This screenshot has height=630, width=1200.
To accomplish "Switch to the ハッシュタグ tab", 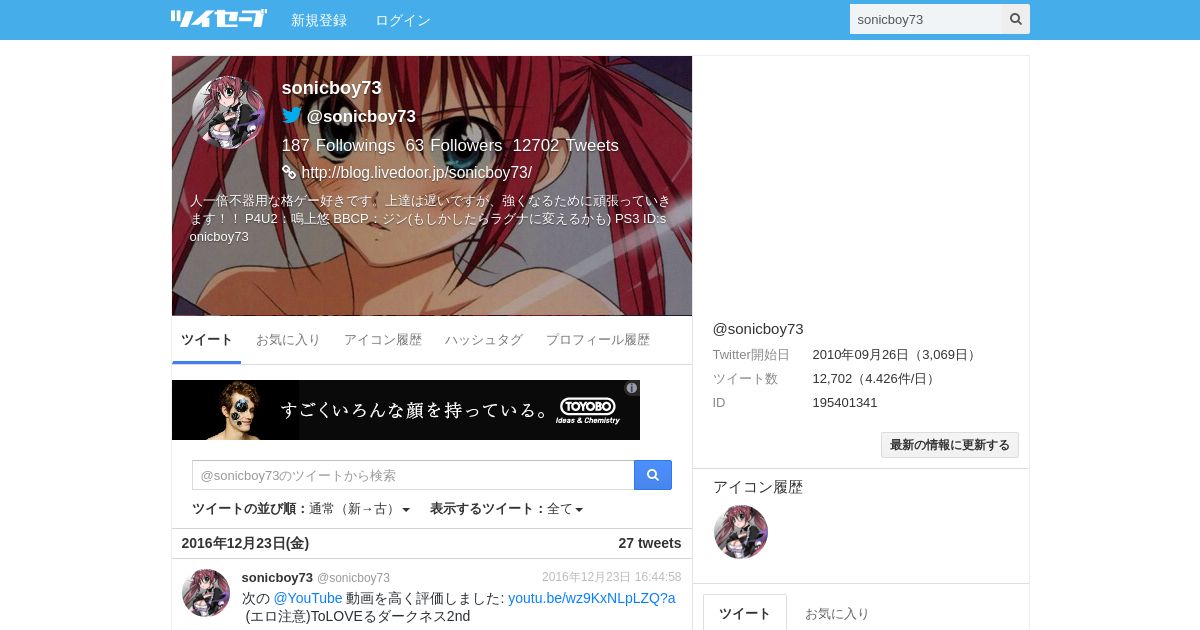I will pyautogui.click(x=484, y=340).
